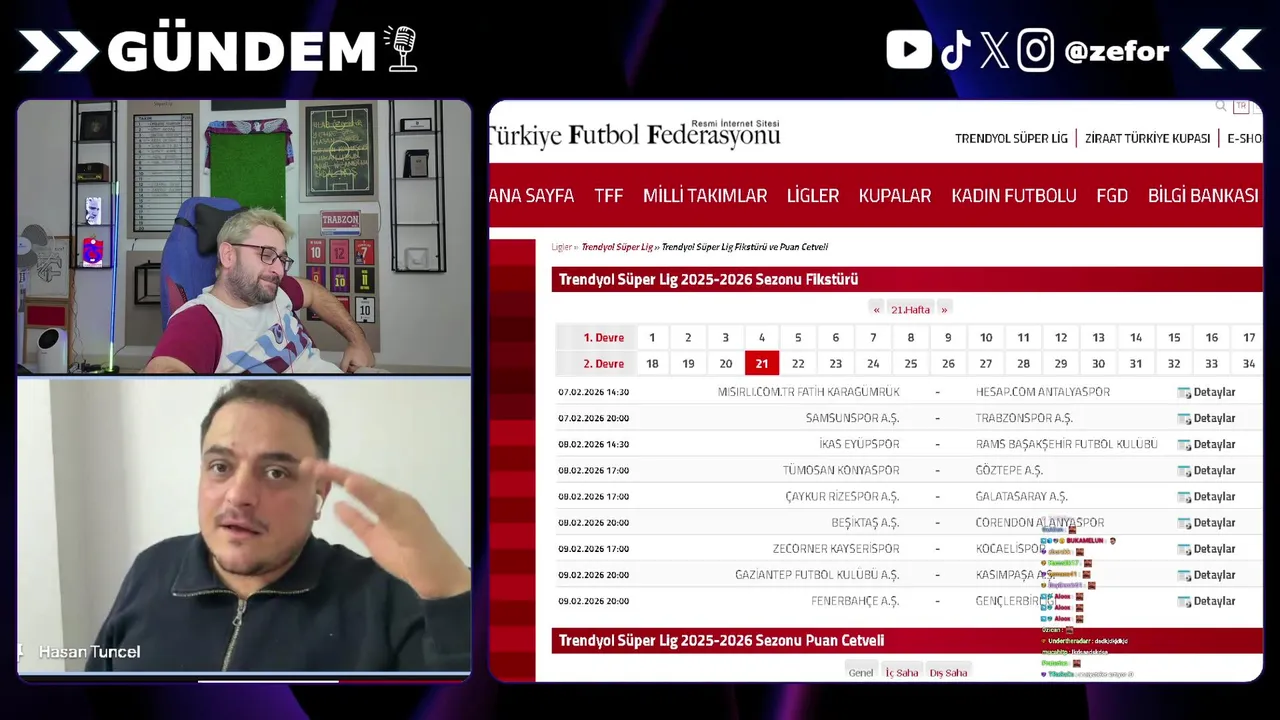Click details icon for Eyüpspor–Başakşehir match
The image size is (1280, 720).
[1184, 444]
